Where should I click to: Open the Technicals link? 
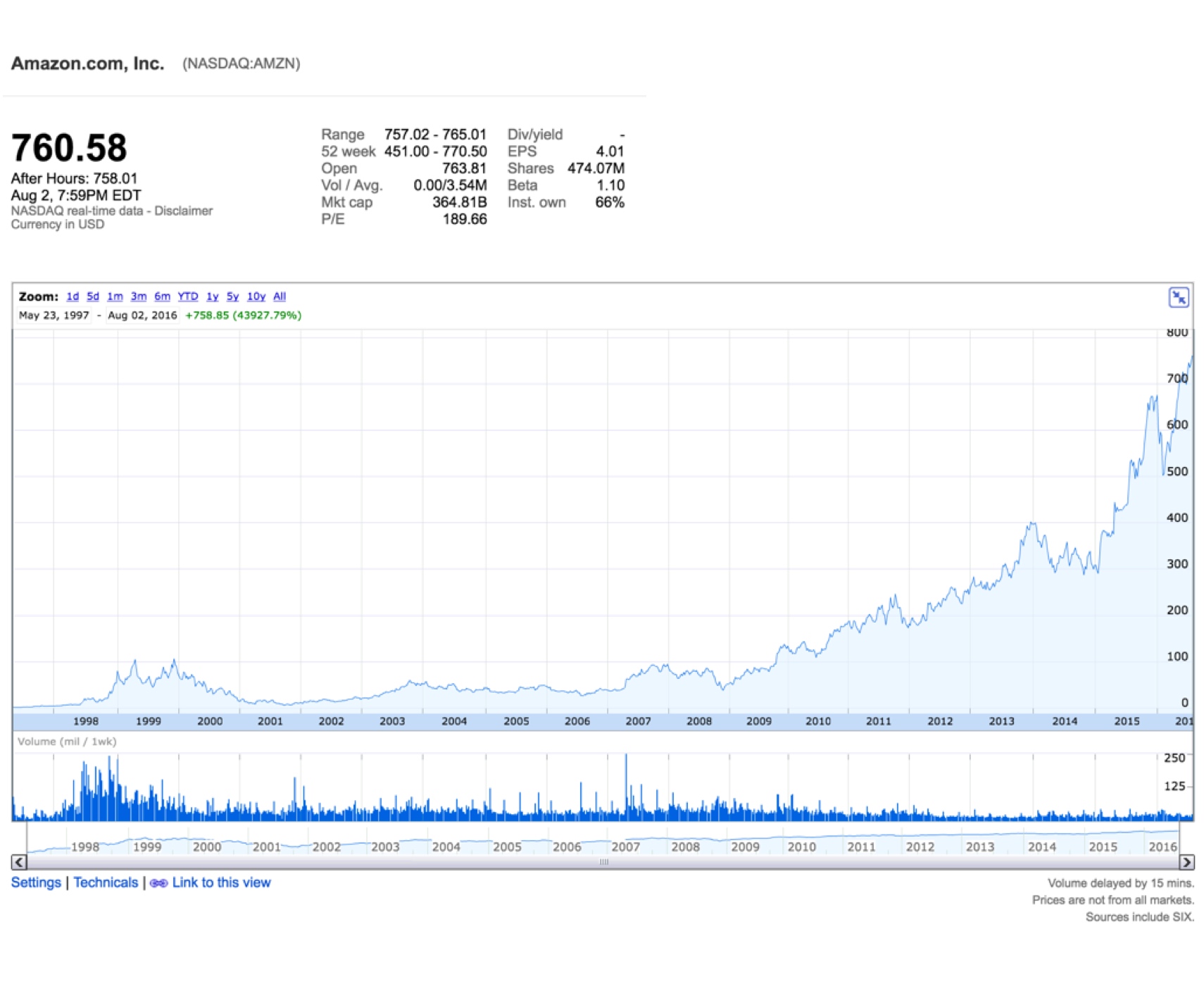point(106,882)
